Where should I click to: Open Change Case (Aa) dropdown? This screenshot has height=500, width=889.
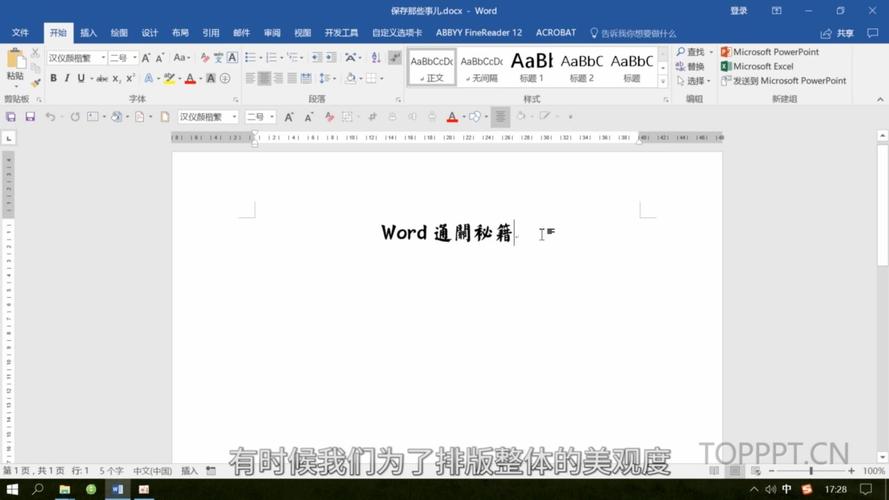(x=181, y=58)
